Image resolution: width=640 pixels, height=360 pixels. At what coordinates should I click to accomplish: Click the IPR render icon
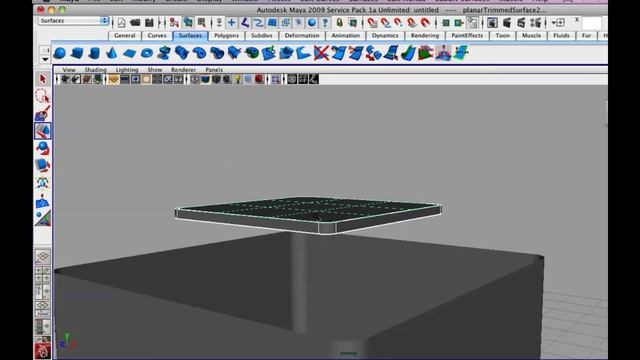[x=521, y=23]
